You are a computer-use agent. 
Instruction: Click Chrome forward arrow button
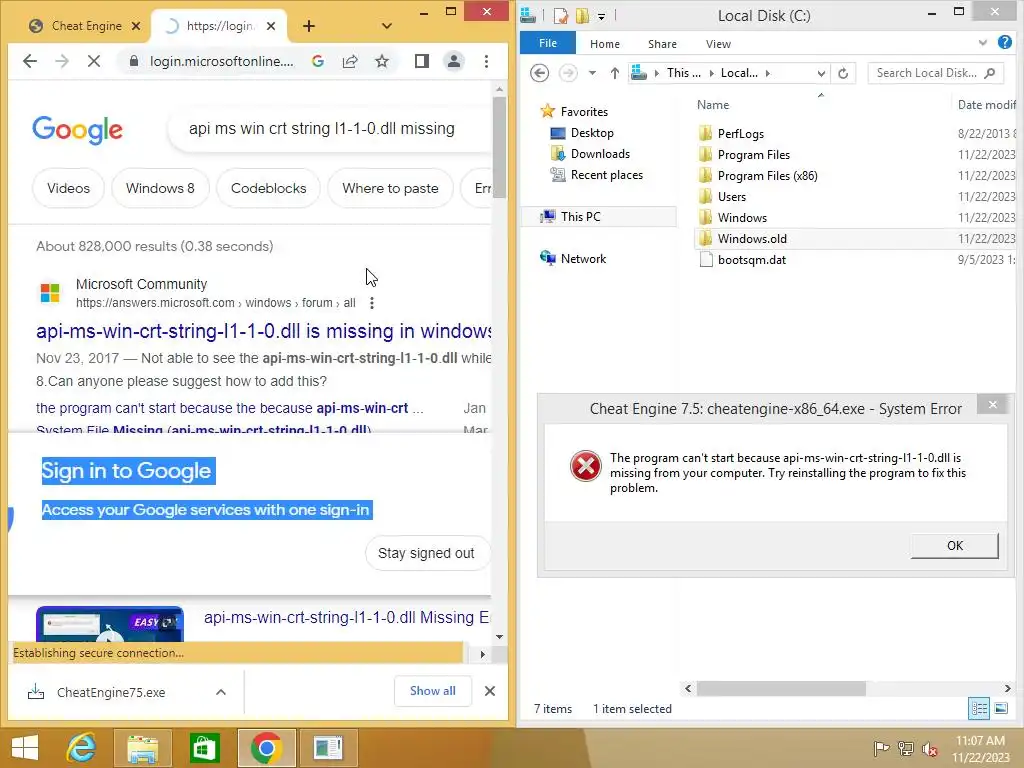coord(62,61)
